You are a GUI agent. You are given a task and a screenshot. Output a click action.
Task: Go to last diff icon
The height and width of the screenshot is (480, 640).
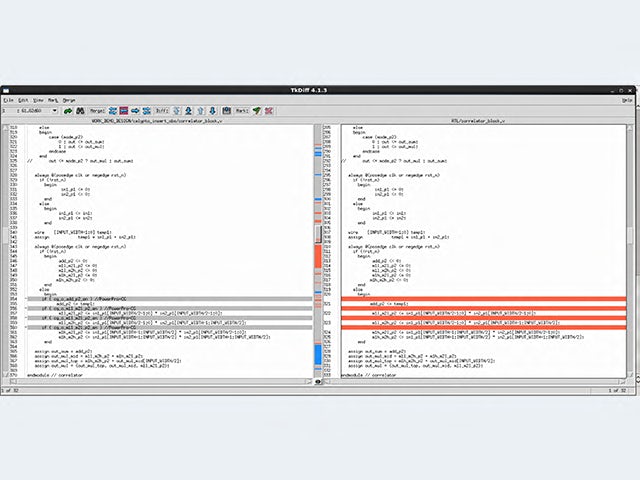click(x=189, y=111)
